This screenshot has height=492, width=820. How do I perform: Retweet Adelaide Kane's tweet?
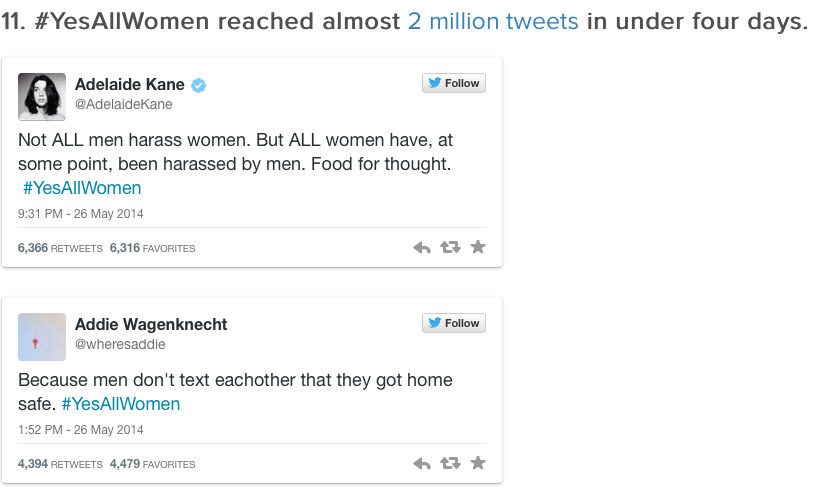point(450,247)
